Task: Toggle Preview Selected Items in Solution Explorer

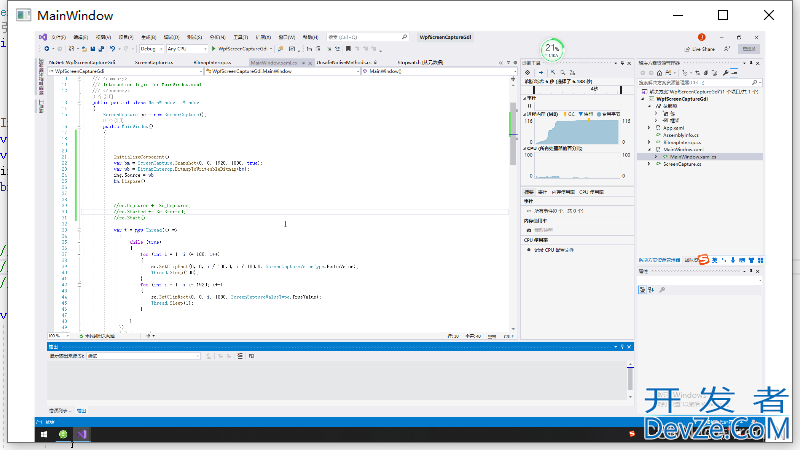Action: (734, 72)
